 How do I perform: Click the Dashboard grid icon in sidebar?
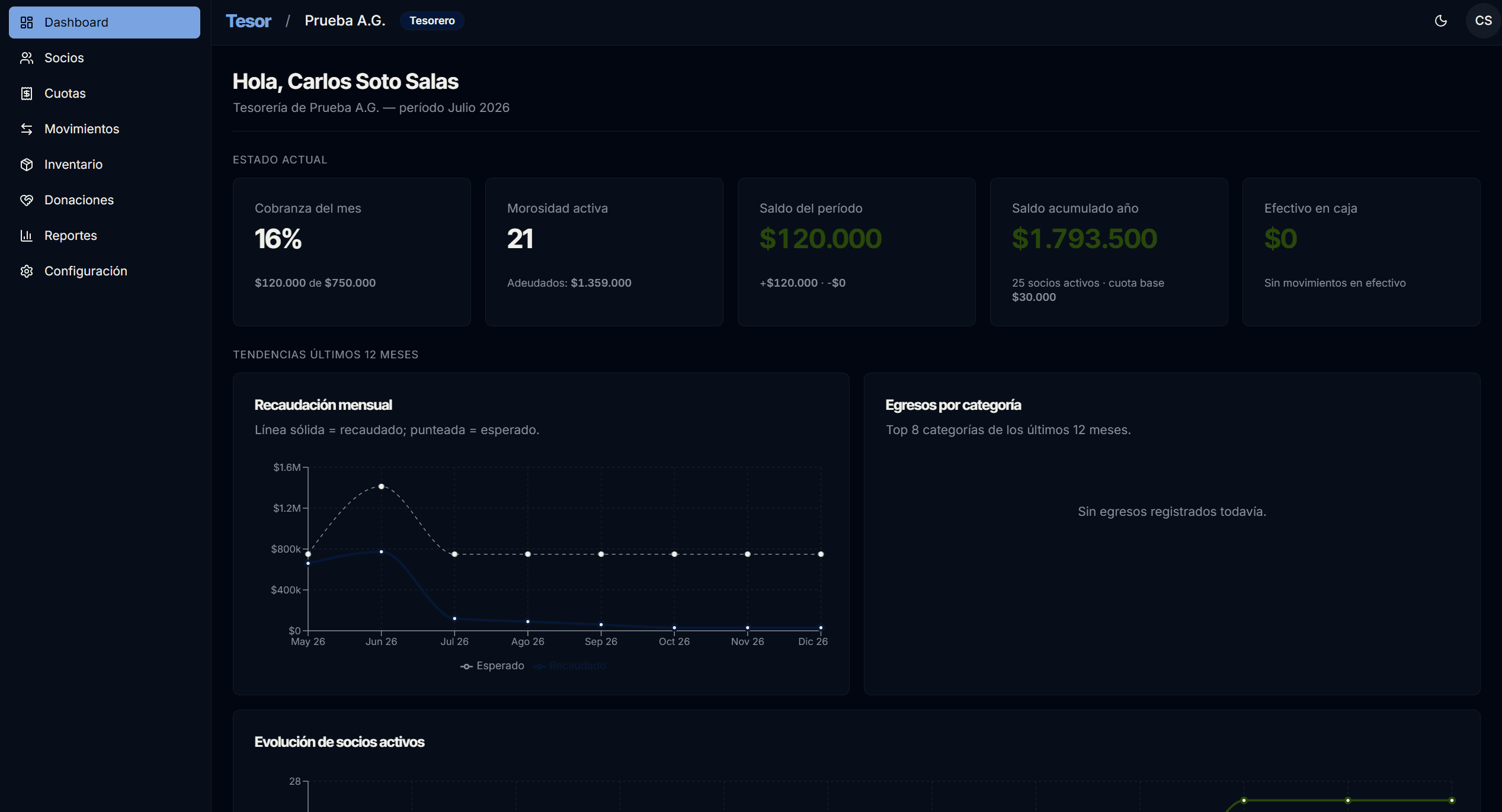tap(27, 23)
